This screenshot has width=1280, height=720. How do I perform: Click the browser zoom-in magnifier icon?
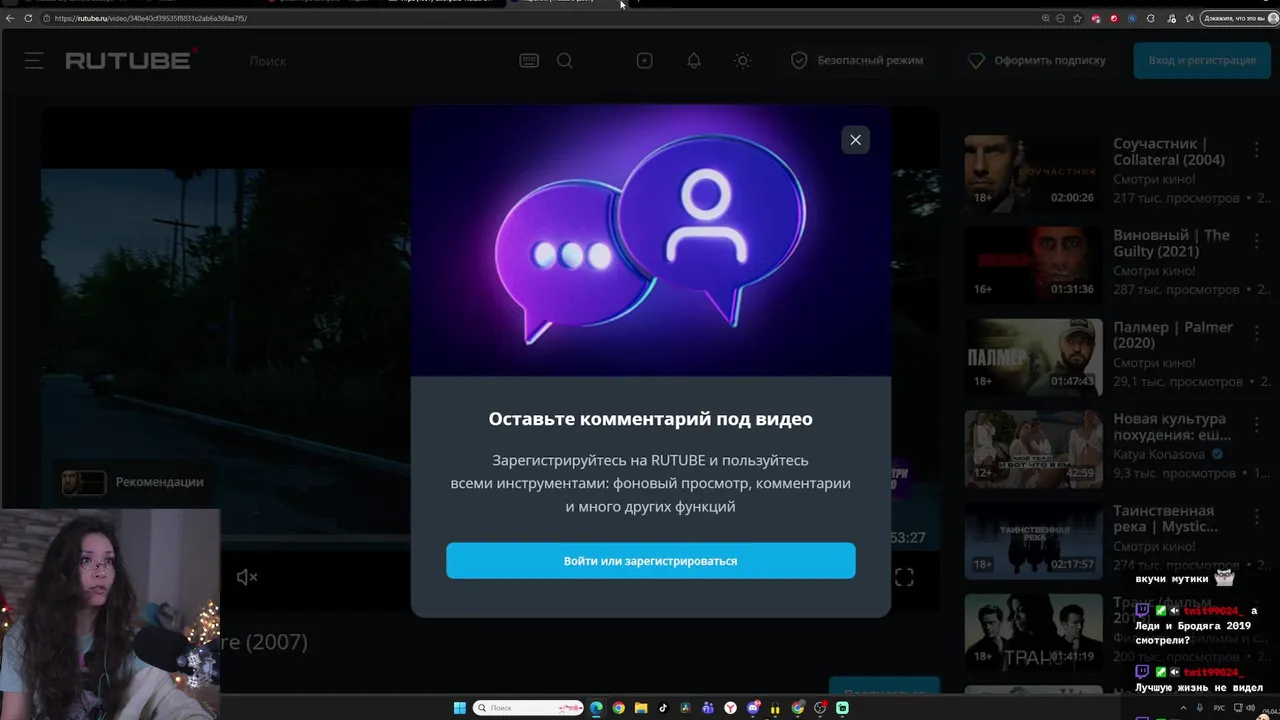pyautogui.click(x=1046, y=18)
